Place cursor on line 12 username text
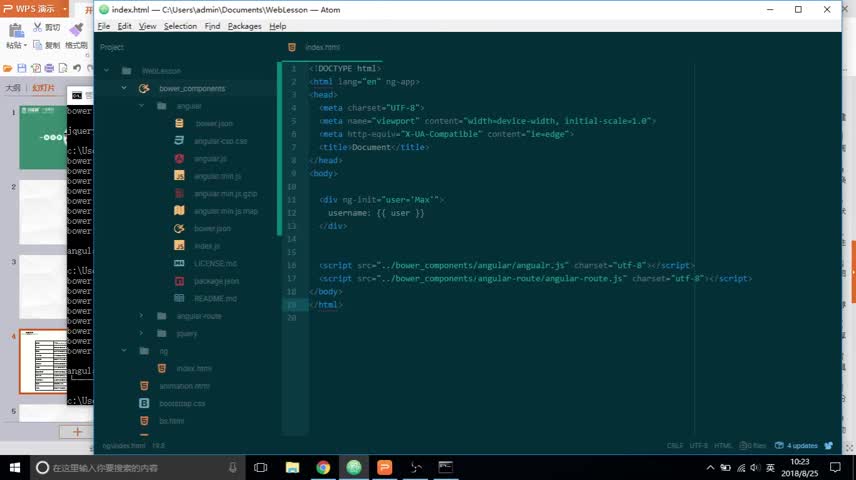 347,213
